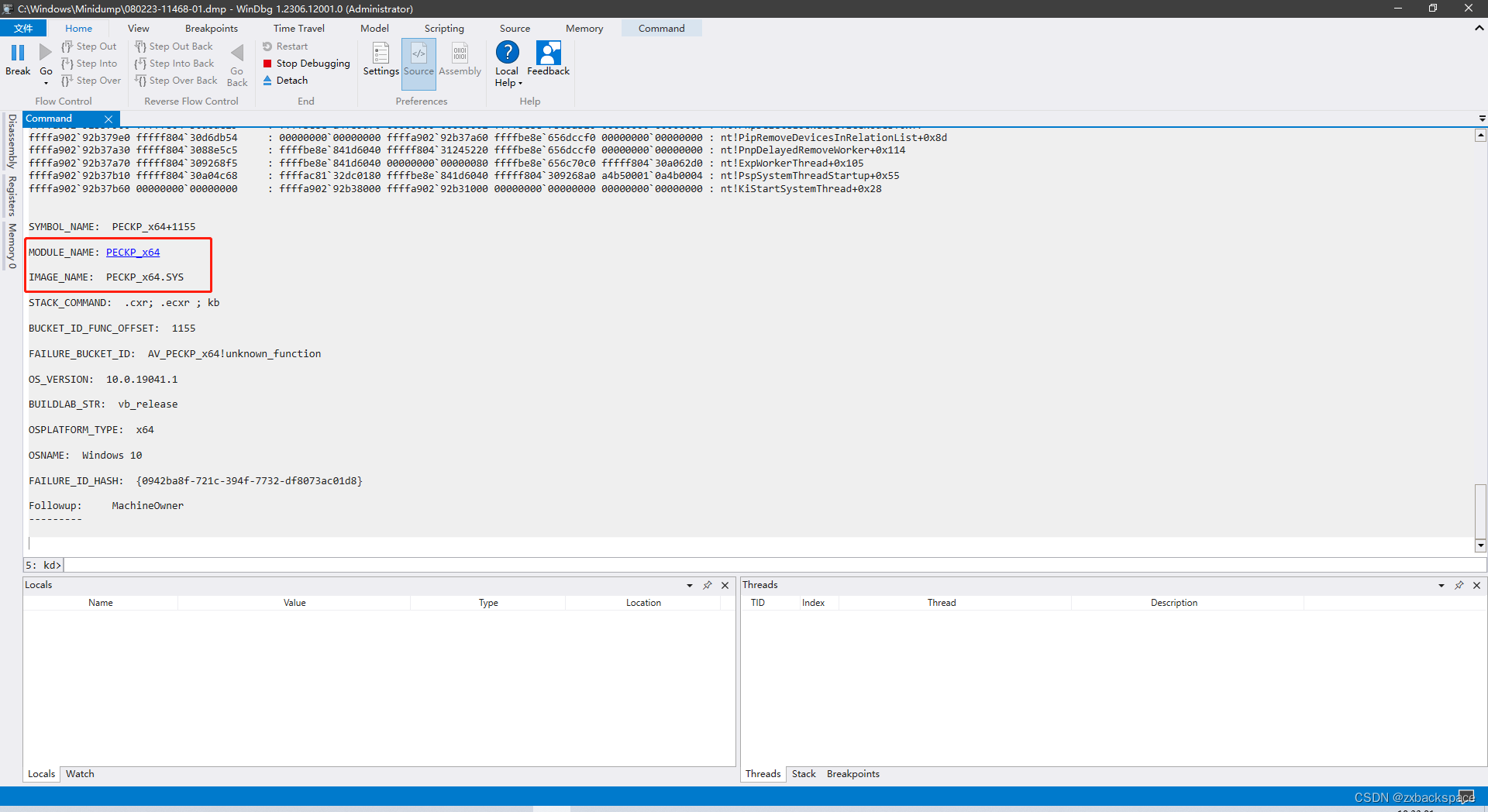Open the blue file menu tab
The image size is (1488, 812).
point(23,28)
